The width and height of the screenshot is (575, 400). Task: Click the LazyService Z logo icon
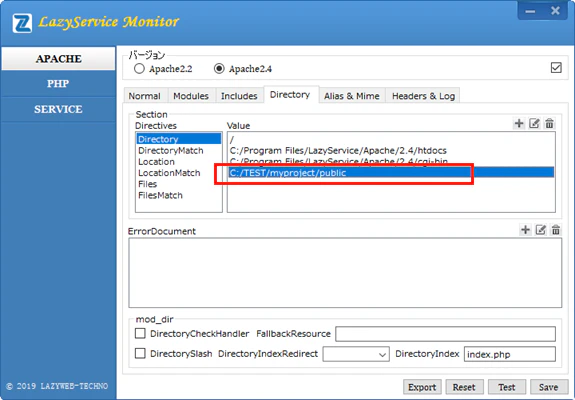tap(22, 23)
